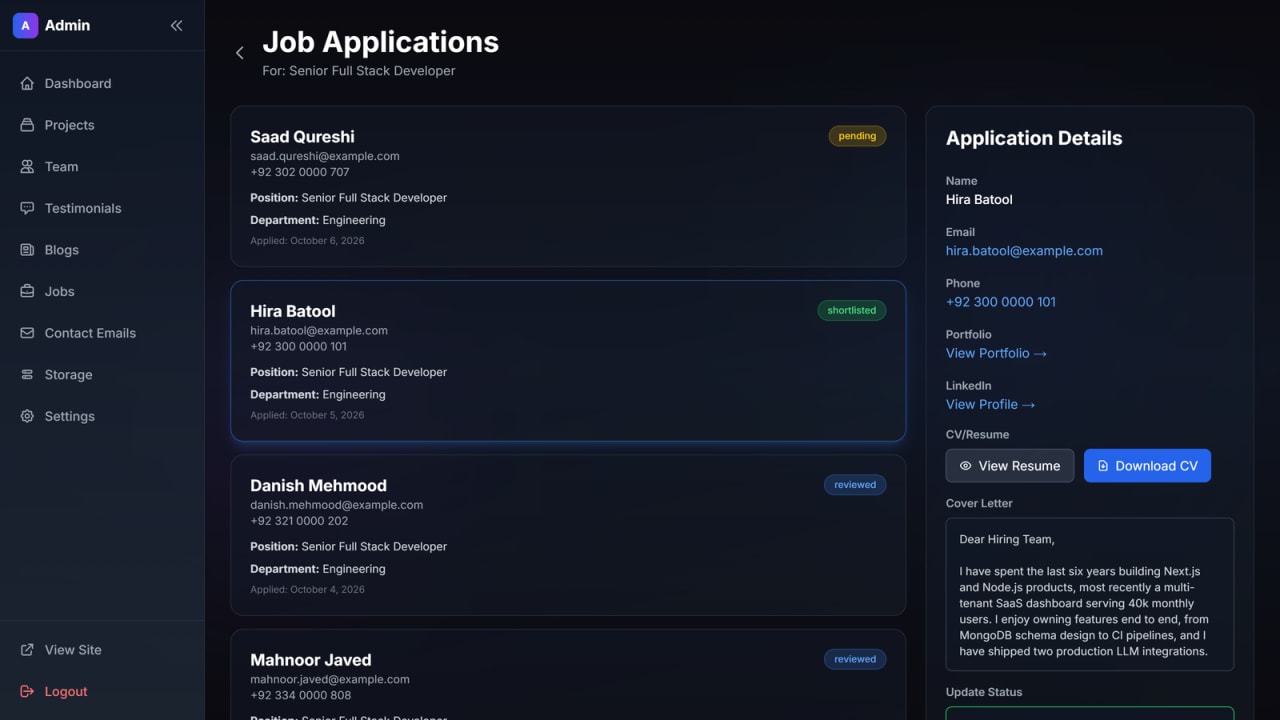Select Saad Qureshi's application name
Image resolution: width=1280 pixels, height=720 pixels.
[302, 137]
